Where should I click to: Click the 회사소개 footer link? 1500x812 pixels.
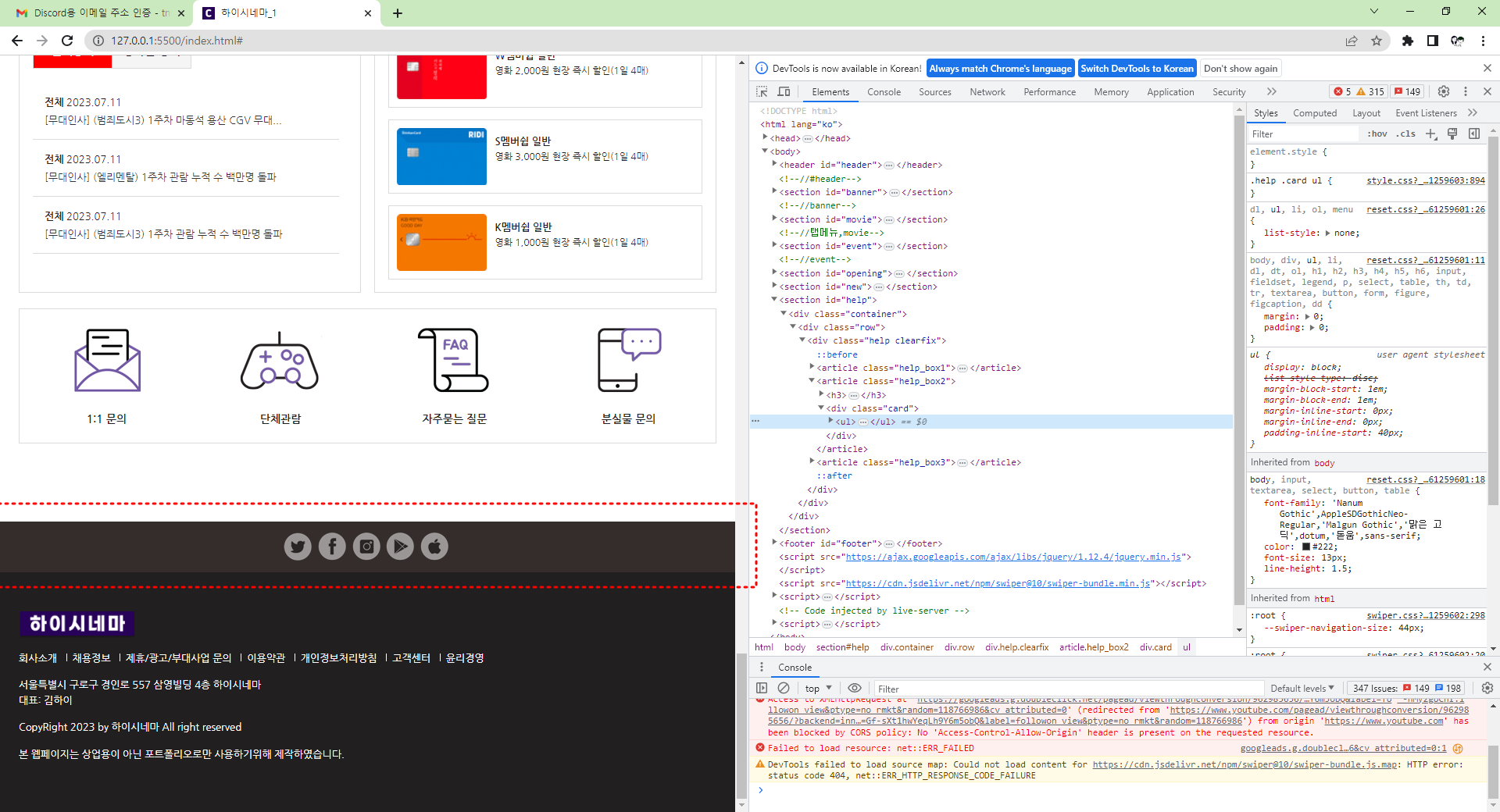[x=37, y=657]
